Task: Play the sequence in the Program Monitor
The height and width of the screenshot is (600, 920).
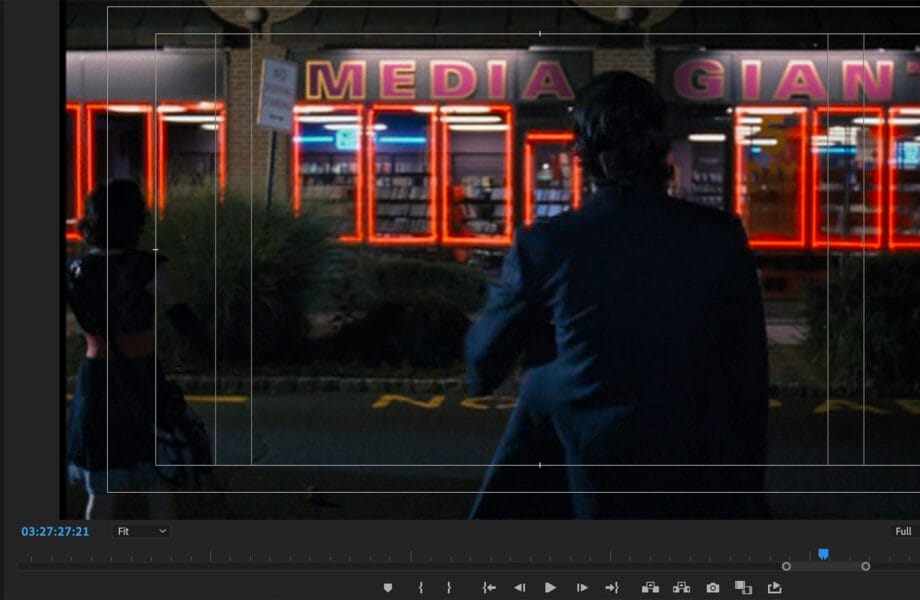Action: coord(550,587)
